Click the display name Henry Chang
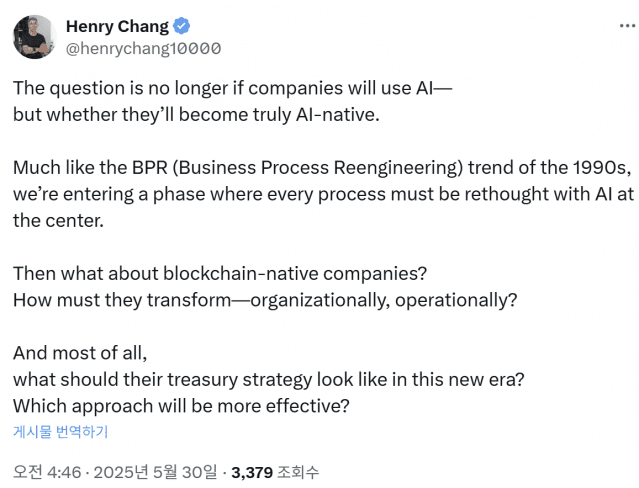 (x=117, y=26)
